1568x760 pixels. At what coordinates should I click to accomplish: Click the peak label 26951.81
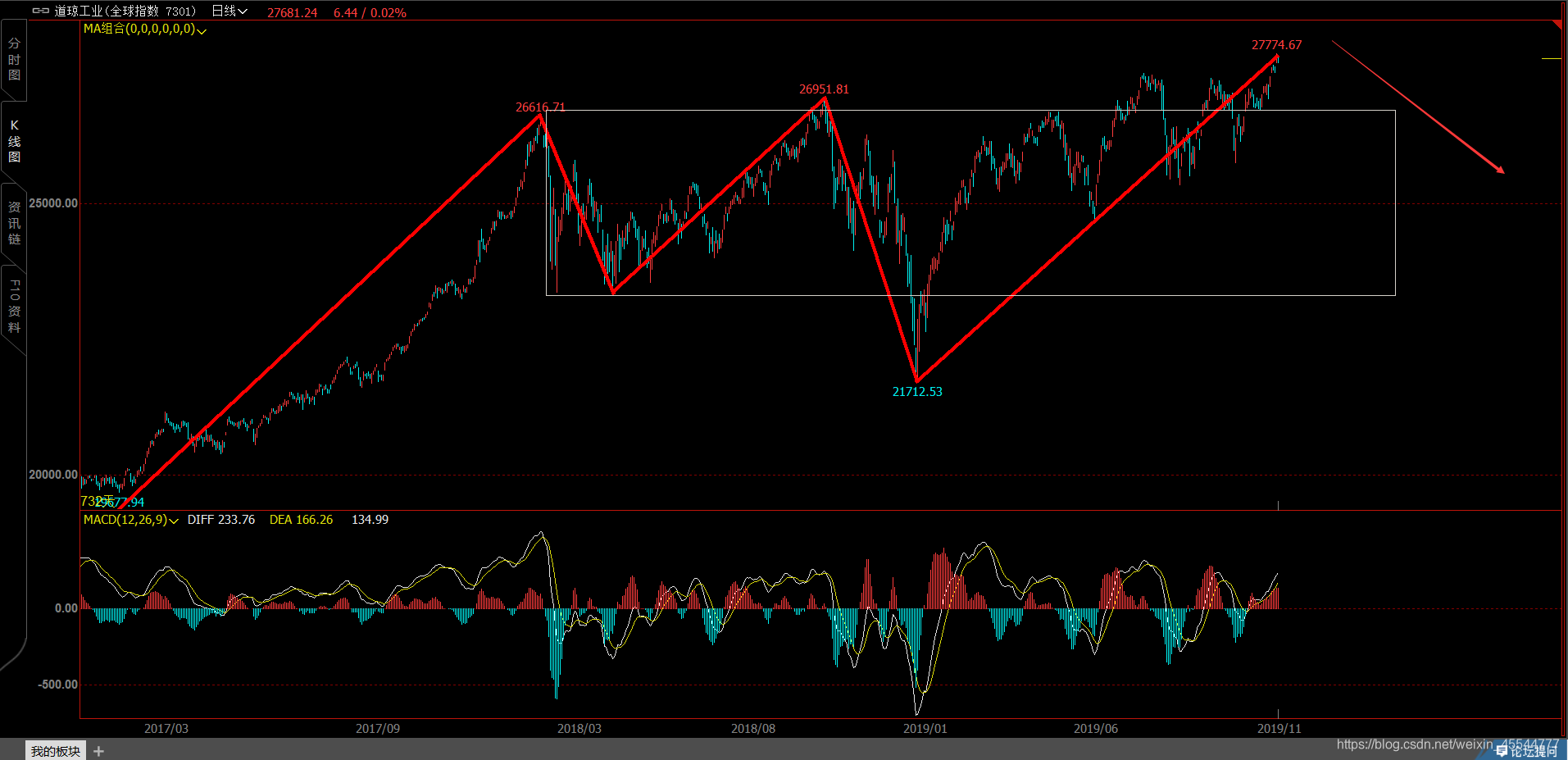coord(824,89)
